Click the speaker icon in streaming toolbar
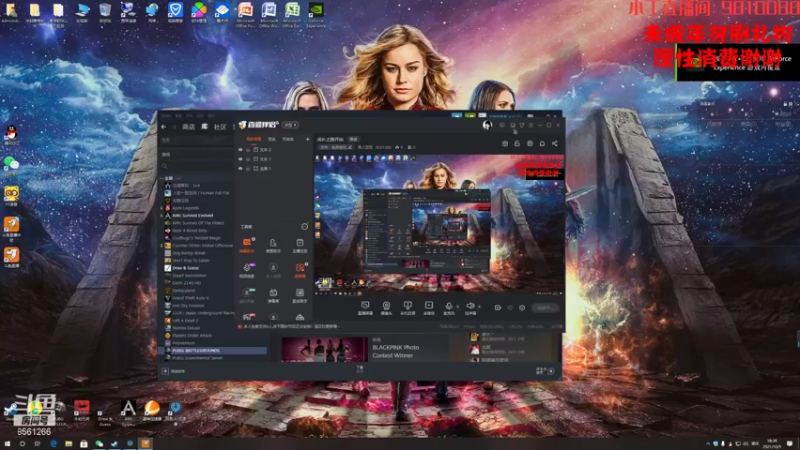The height and width of the screenshot is (450, 800). point(470,307)
